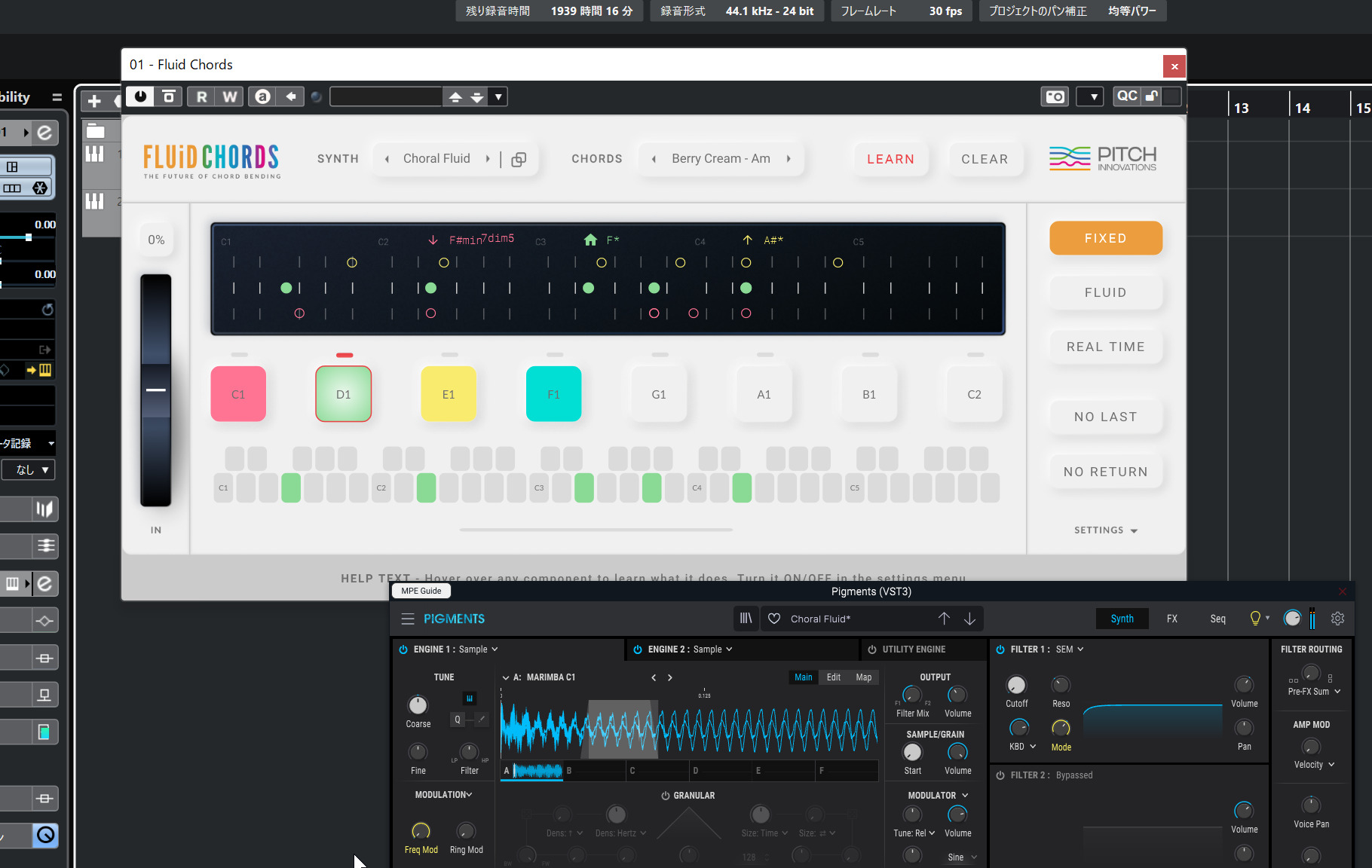The width and height of the screenshot is (1372, 868).
Task: Click timeline ruler bar 14 in Cubase
Action: coord(1303,108)
